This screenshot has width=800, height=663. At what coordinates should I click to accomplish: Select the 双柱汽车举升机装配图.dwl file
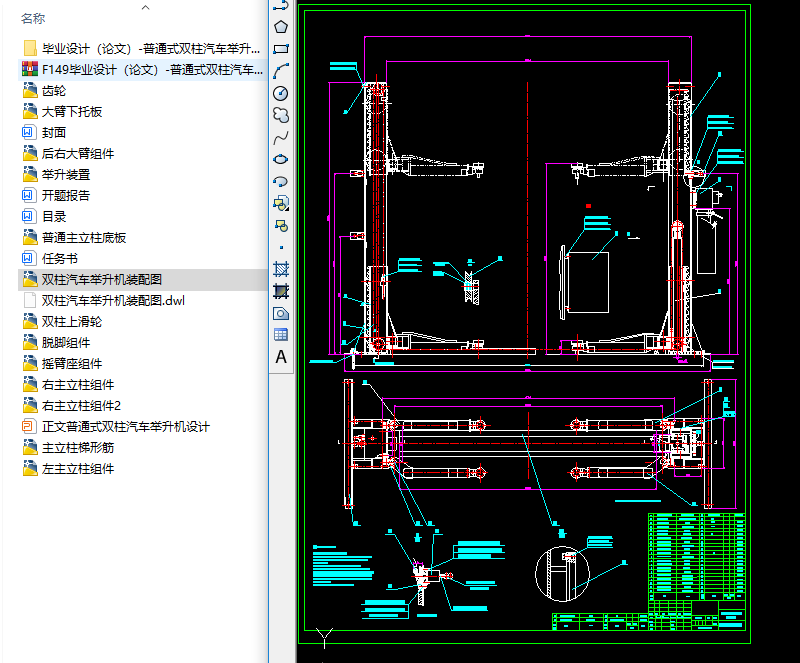(x=113, y=301)
